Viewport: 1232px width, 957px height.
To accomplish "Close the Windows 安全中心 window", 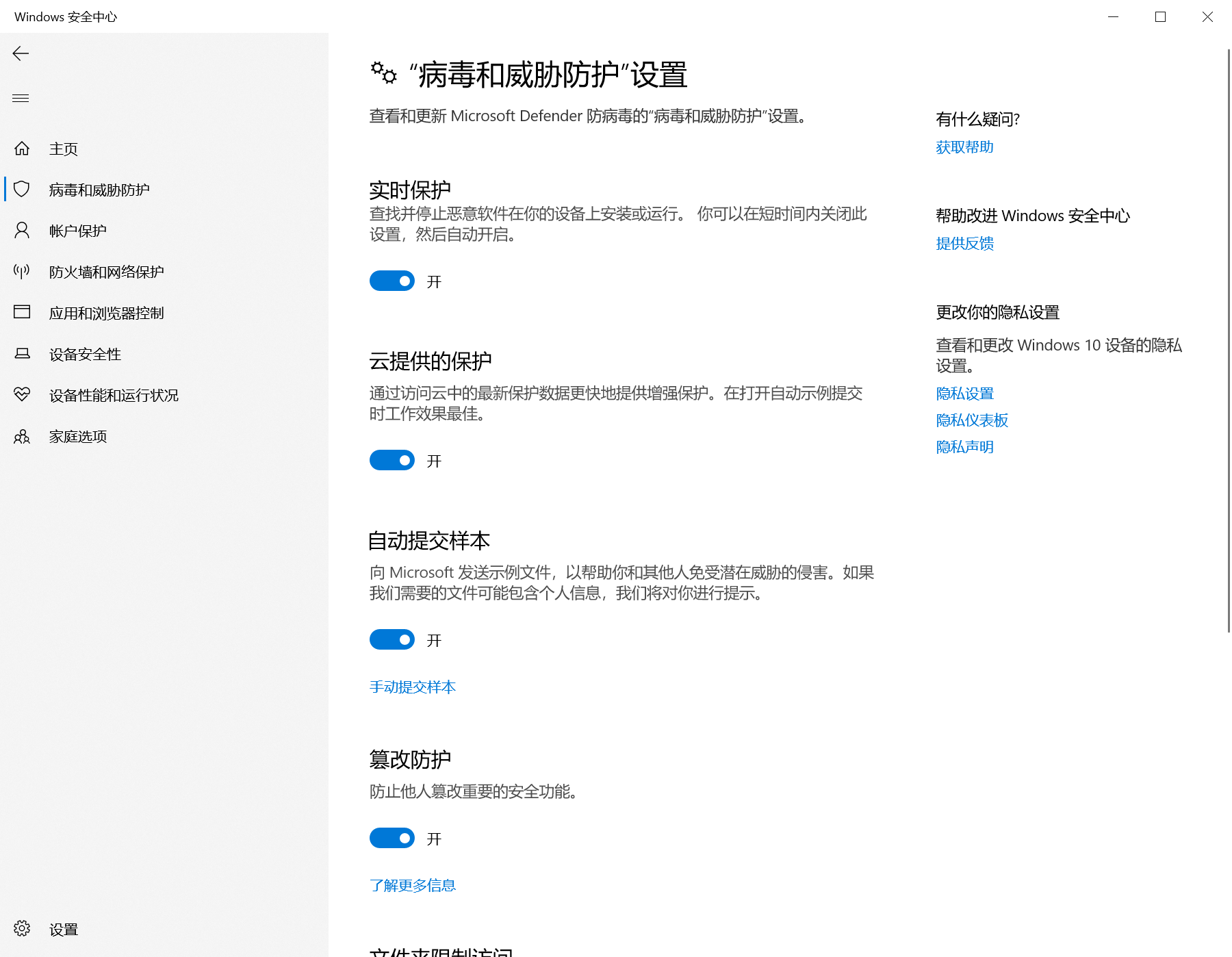I will (1207, 16).
